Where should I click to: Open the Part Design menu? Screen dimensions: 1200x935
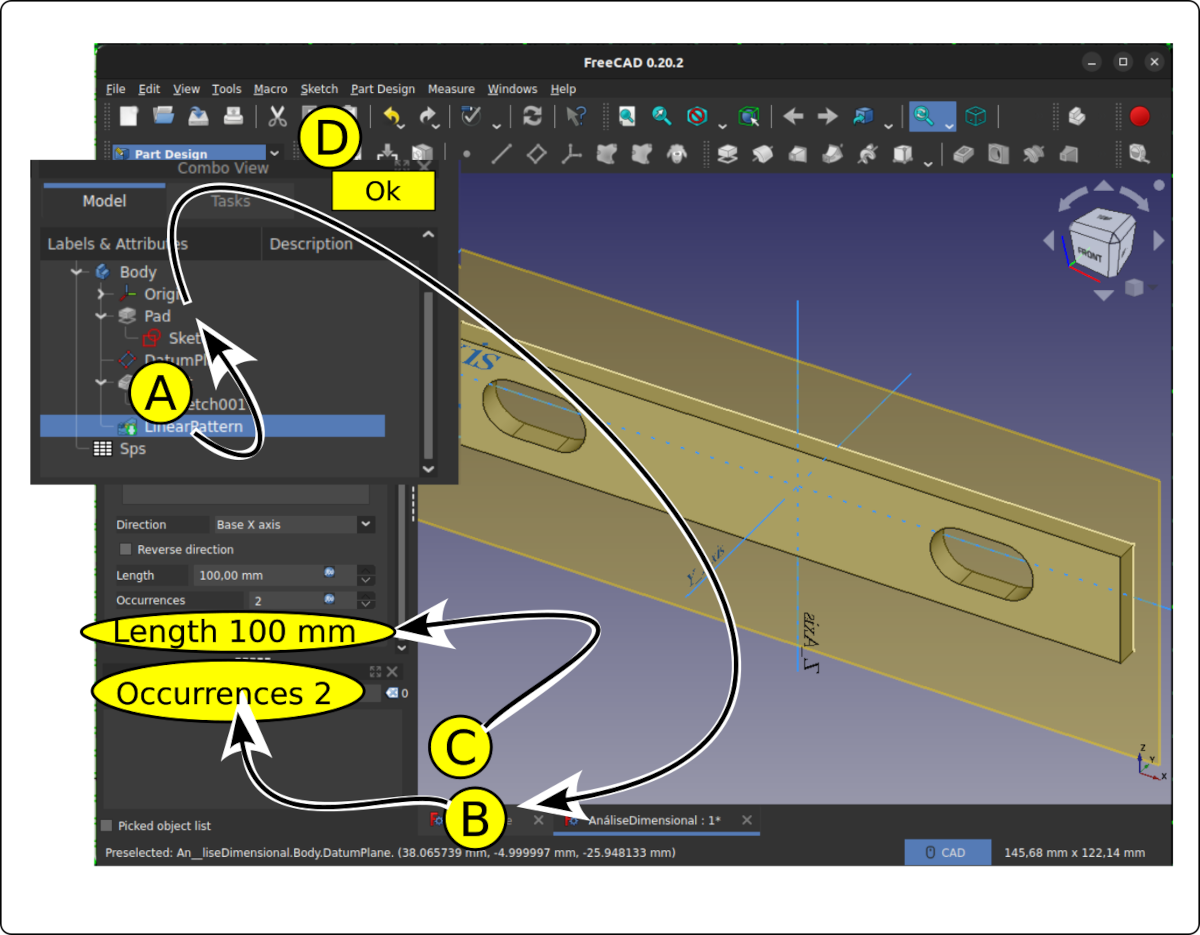coord(383,89)
